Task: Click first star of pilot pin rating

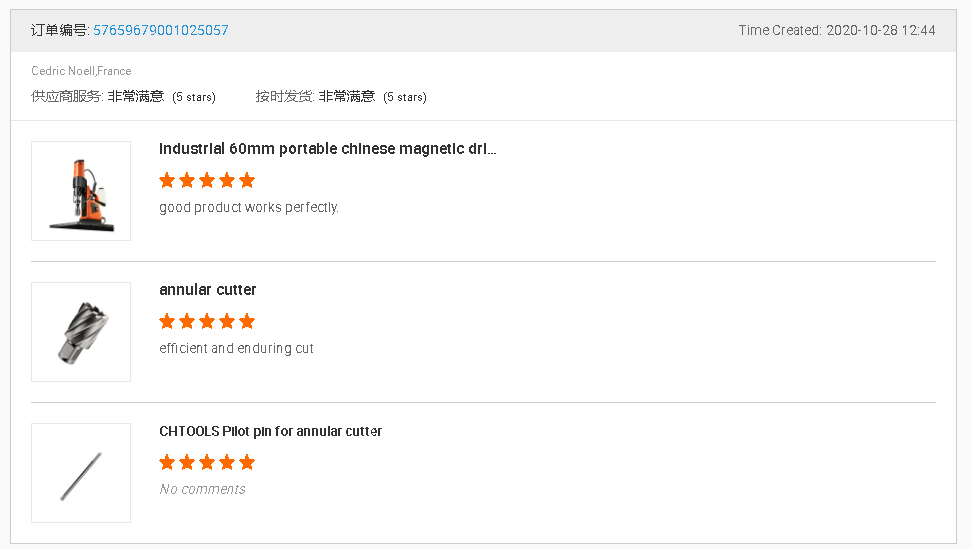Action: [167, 462]
